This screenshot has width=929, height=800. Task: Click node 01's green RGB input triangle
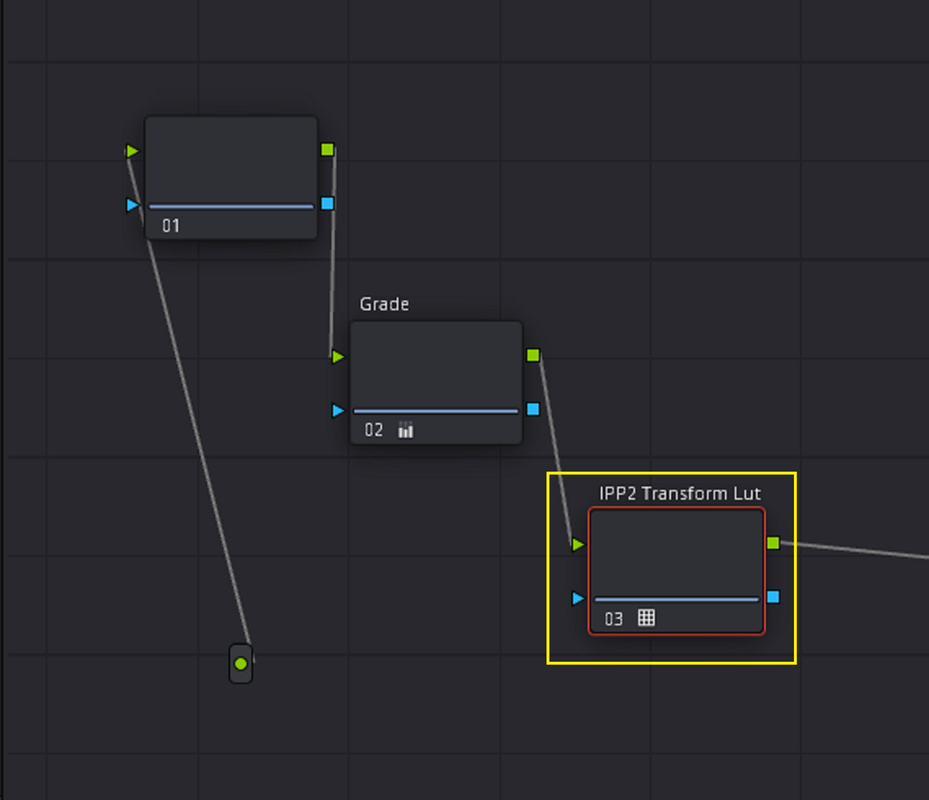[x=132, y=151]
